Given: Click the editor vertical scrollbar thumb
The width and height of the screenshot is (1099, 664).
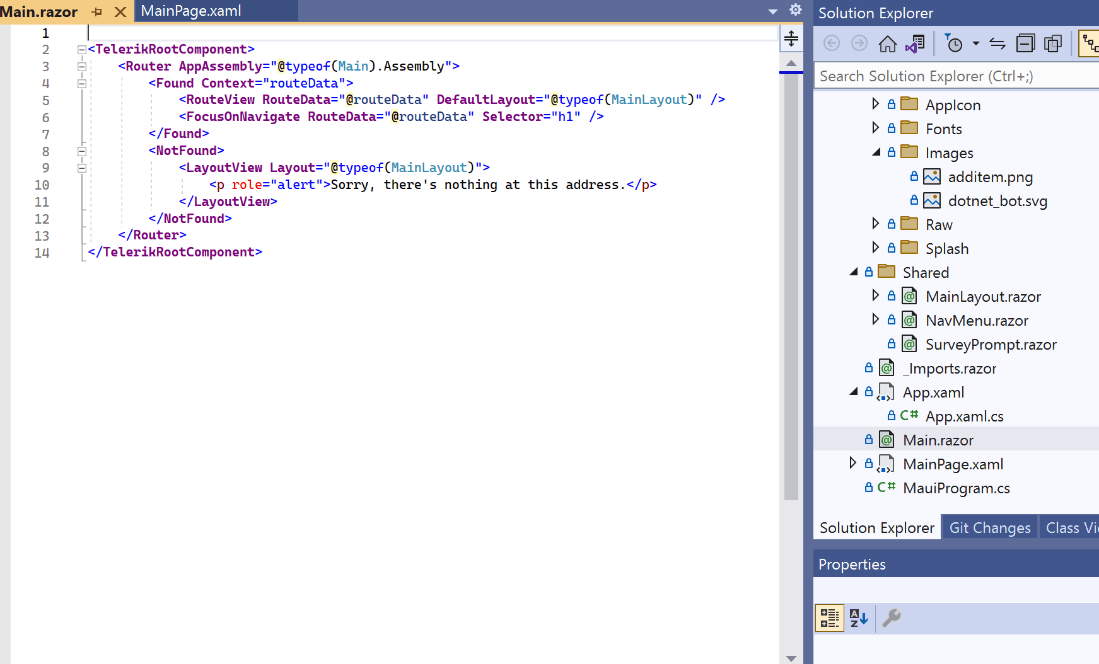Looking at the screenshot, I should 791,287.
